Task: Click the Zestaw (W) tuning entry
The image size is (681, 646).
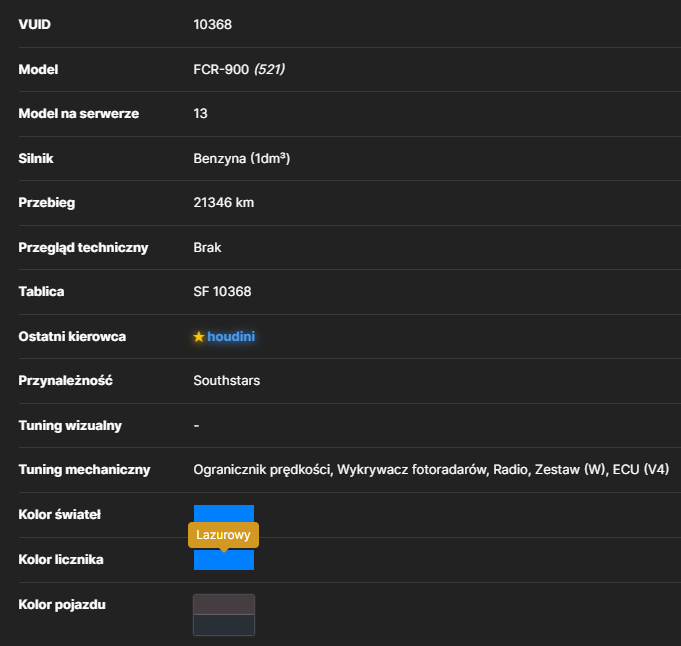Action: (571, 470)
